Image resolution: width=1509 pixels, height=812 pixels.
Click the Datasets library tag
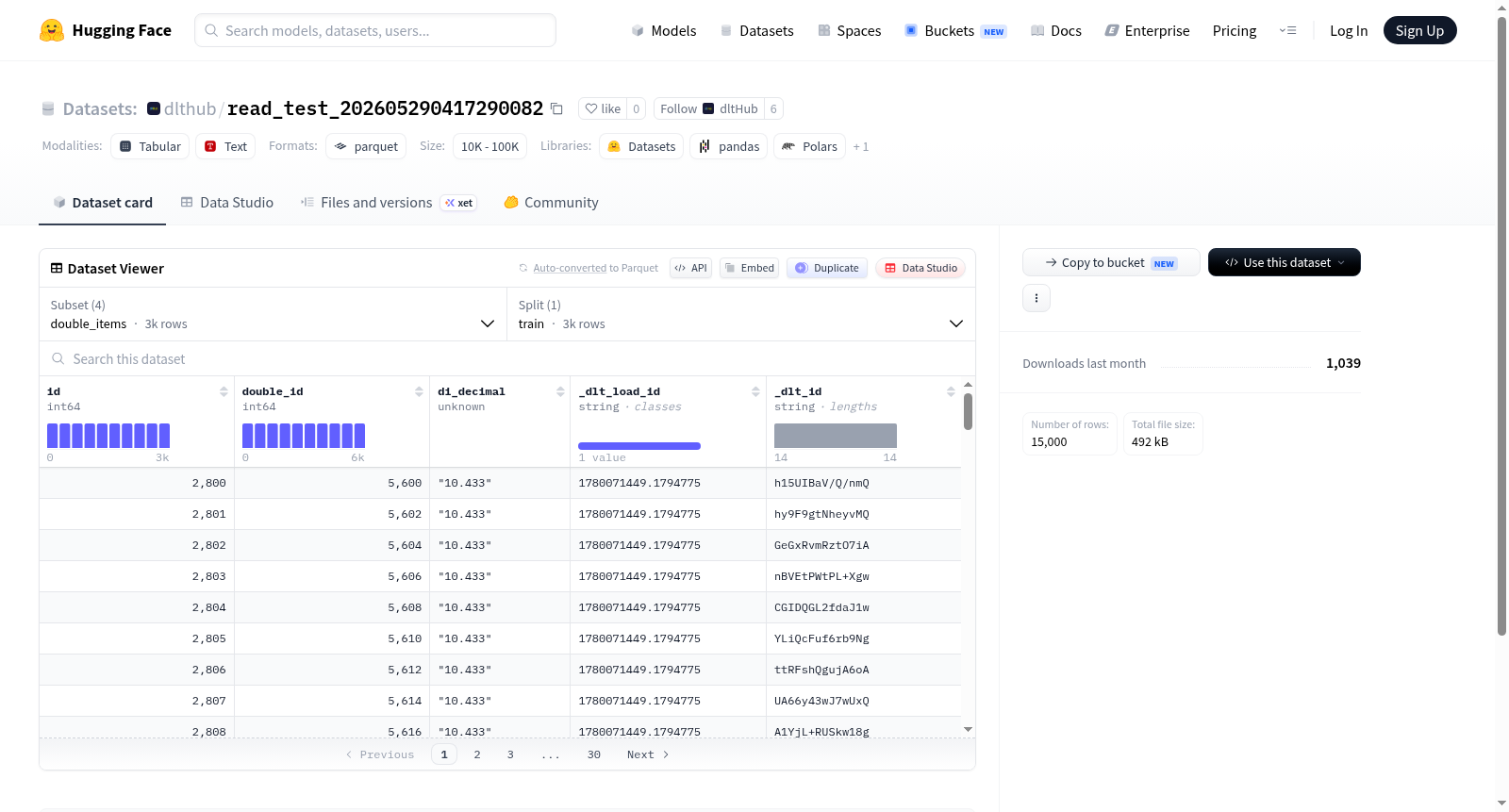pos(641,146)
